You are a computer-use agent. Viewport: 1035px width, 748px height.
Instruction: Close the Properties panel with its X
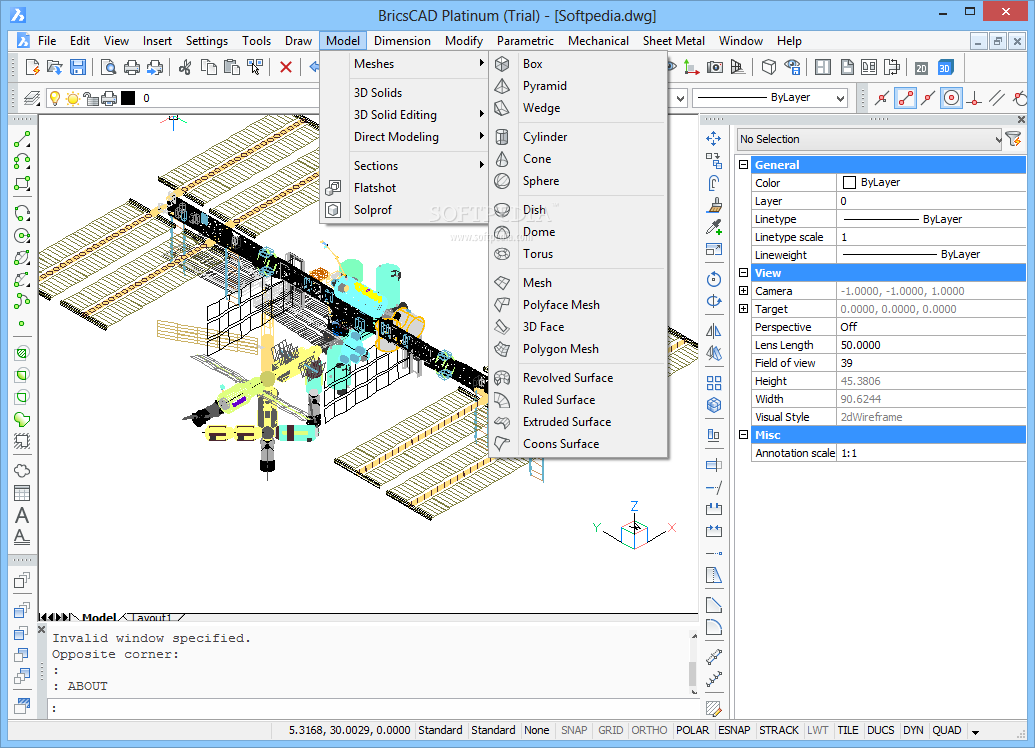1021,119
